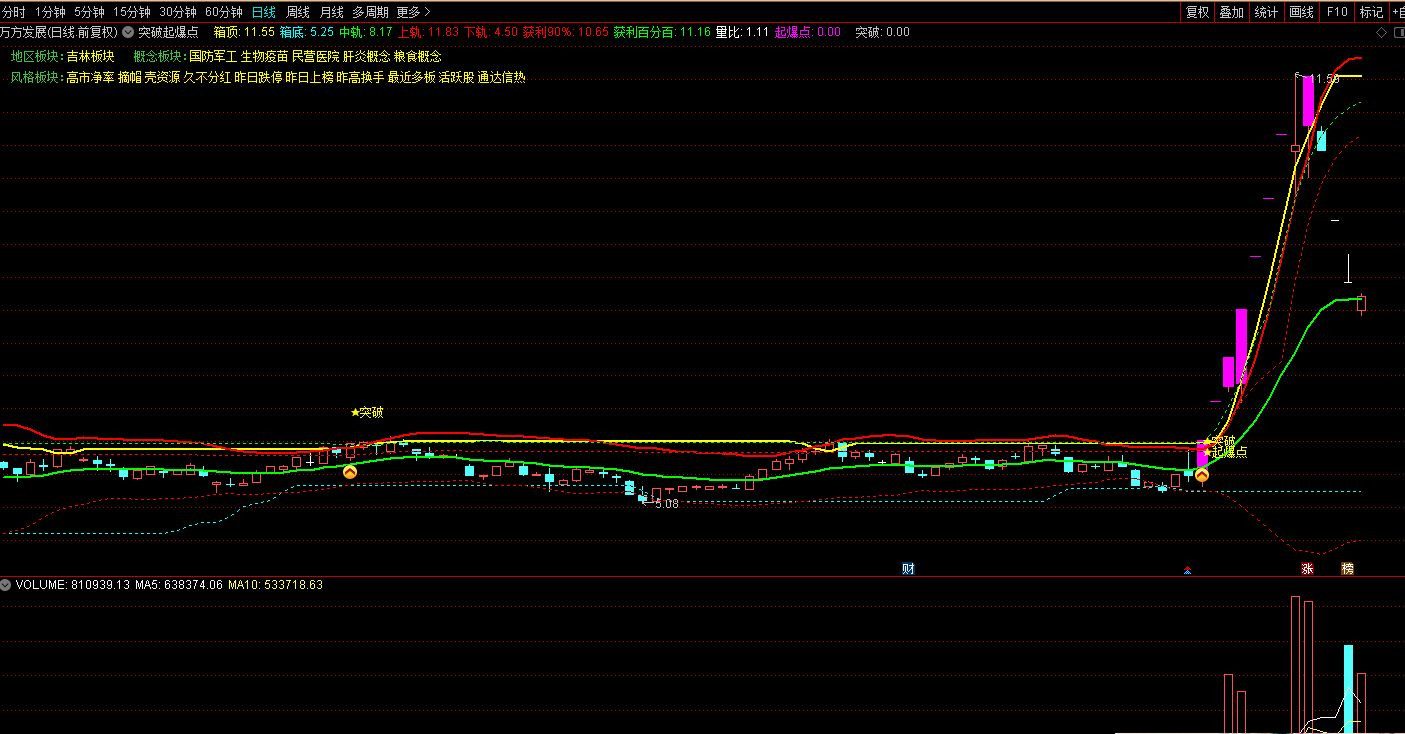Click the 画线 drawing tools button

click(x=1301, y=12)
